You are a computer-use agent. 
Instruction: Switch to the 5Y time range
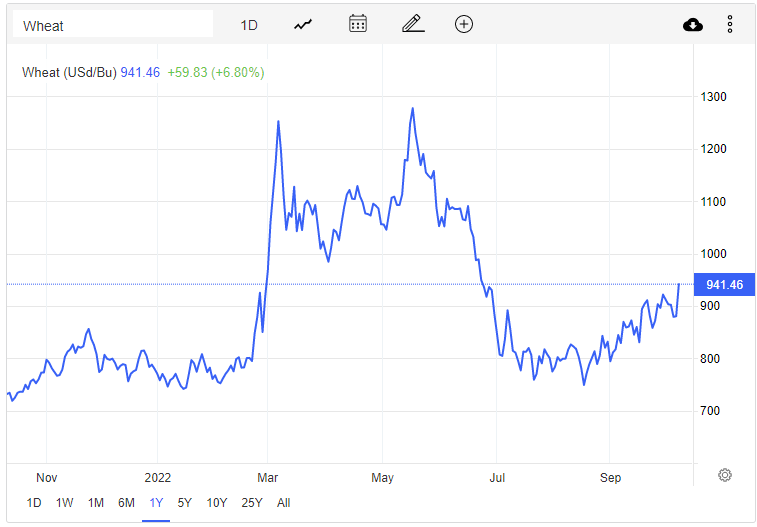click(x=184, y=503)
